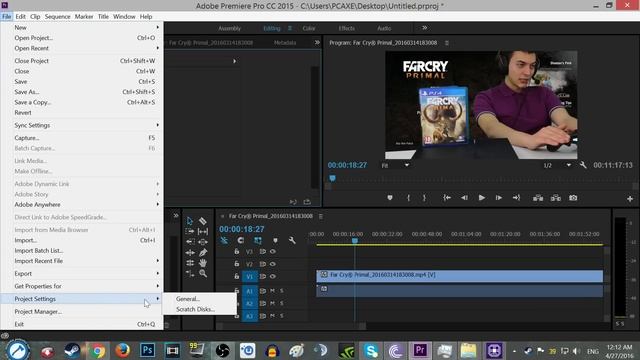
Task: Open the Program monitor button editor plus
Action: point(630,199)
